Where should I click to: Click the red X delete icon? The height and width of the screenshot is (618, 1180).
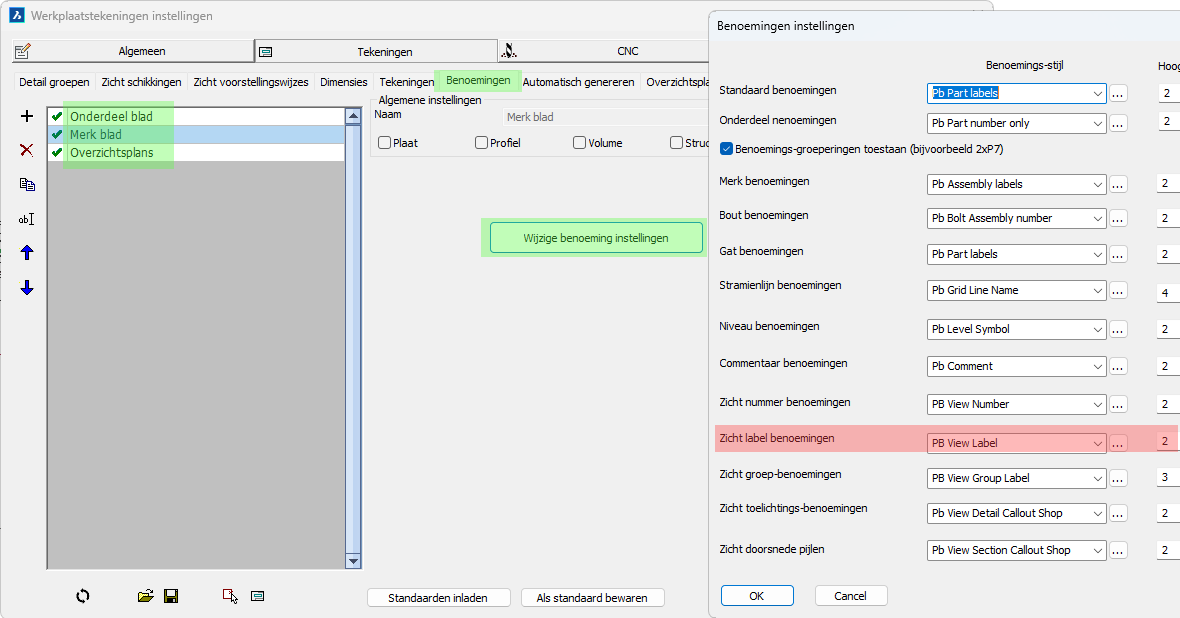(x=27, y=150)
